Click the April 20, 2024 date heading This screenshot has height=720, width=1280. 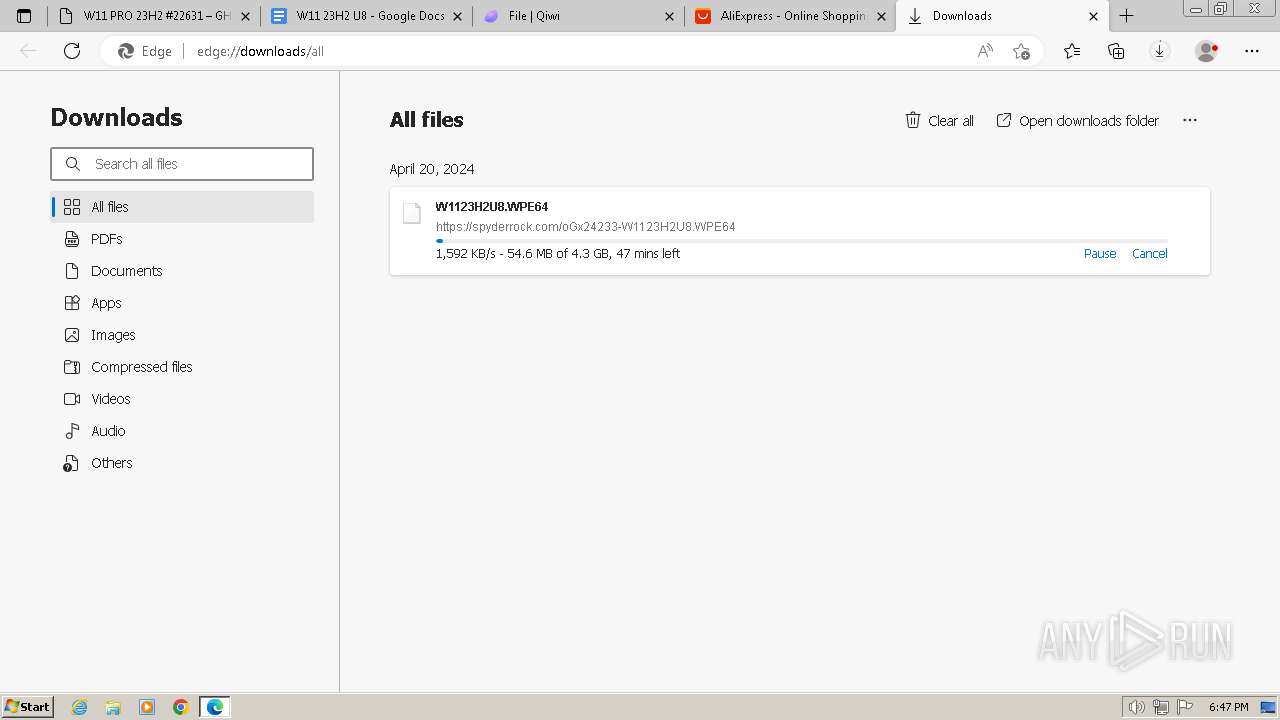[x=432, y=169]
